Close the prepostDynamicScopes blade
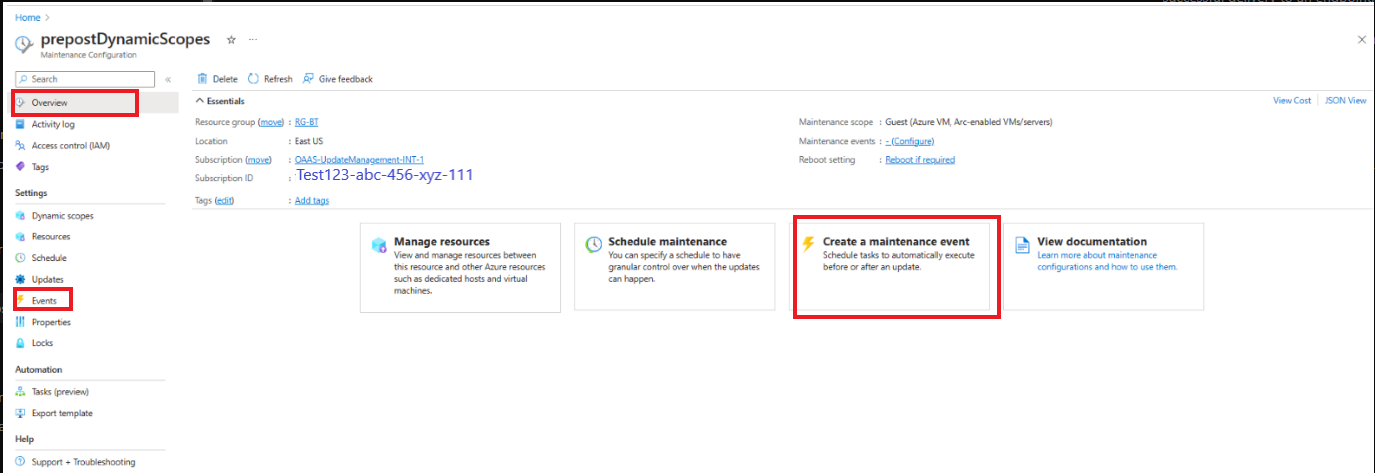The image size is (1375, 473). [x=1361, y=39]
